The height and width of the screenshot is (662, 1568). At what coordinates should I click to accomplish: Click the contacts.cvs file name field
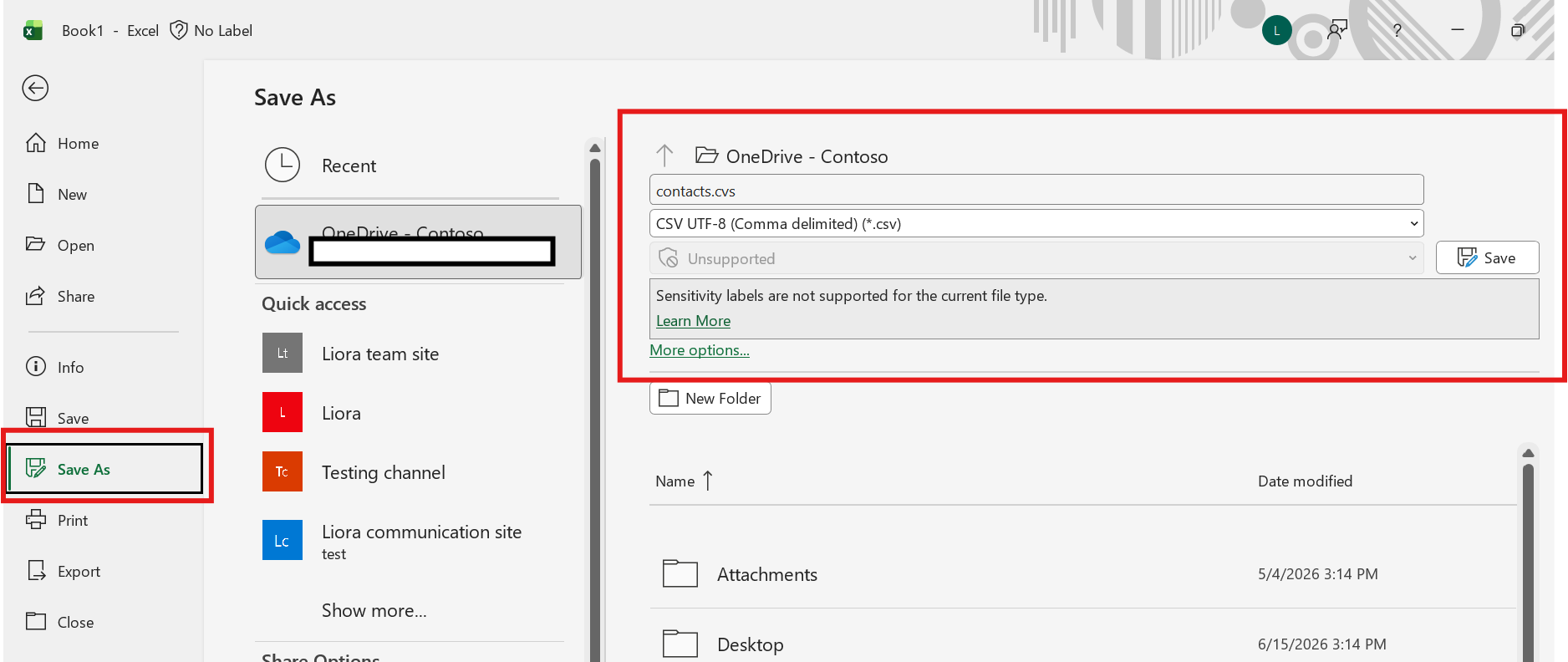(x=1036, y=190)
